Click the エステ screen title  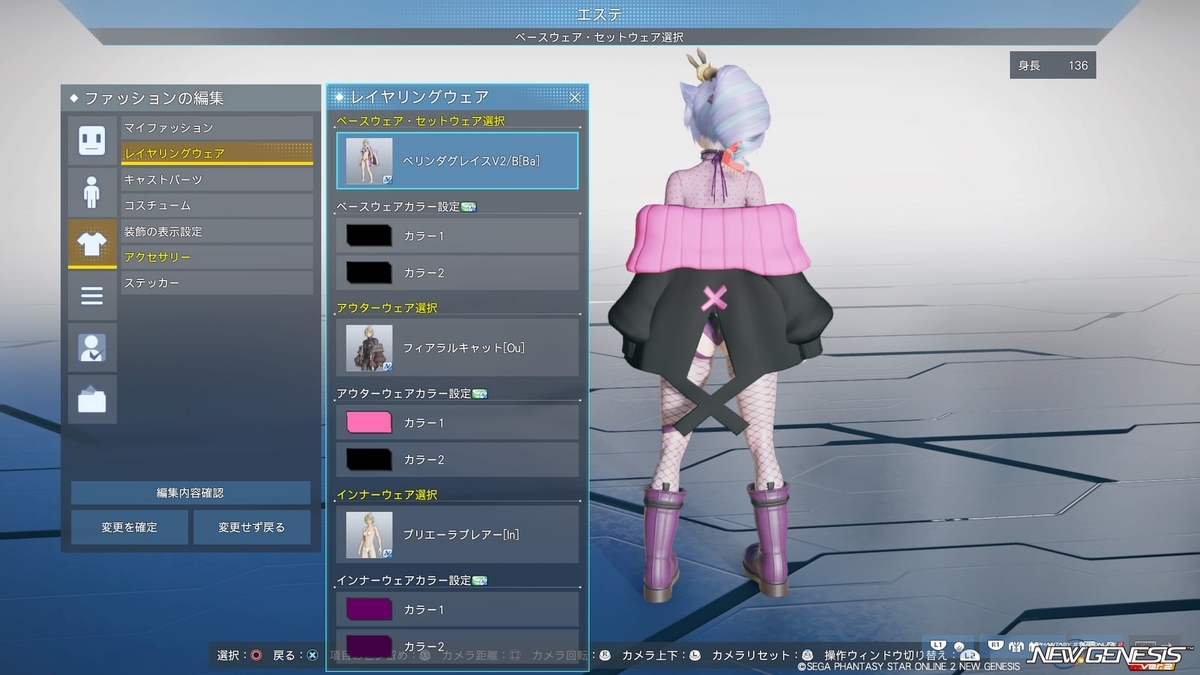click(x=600, y=13)
